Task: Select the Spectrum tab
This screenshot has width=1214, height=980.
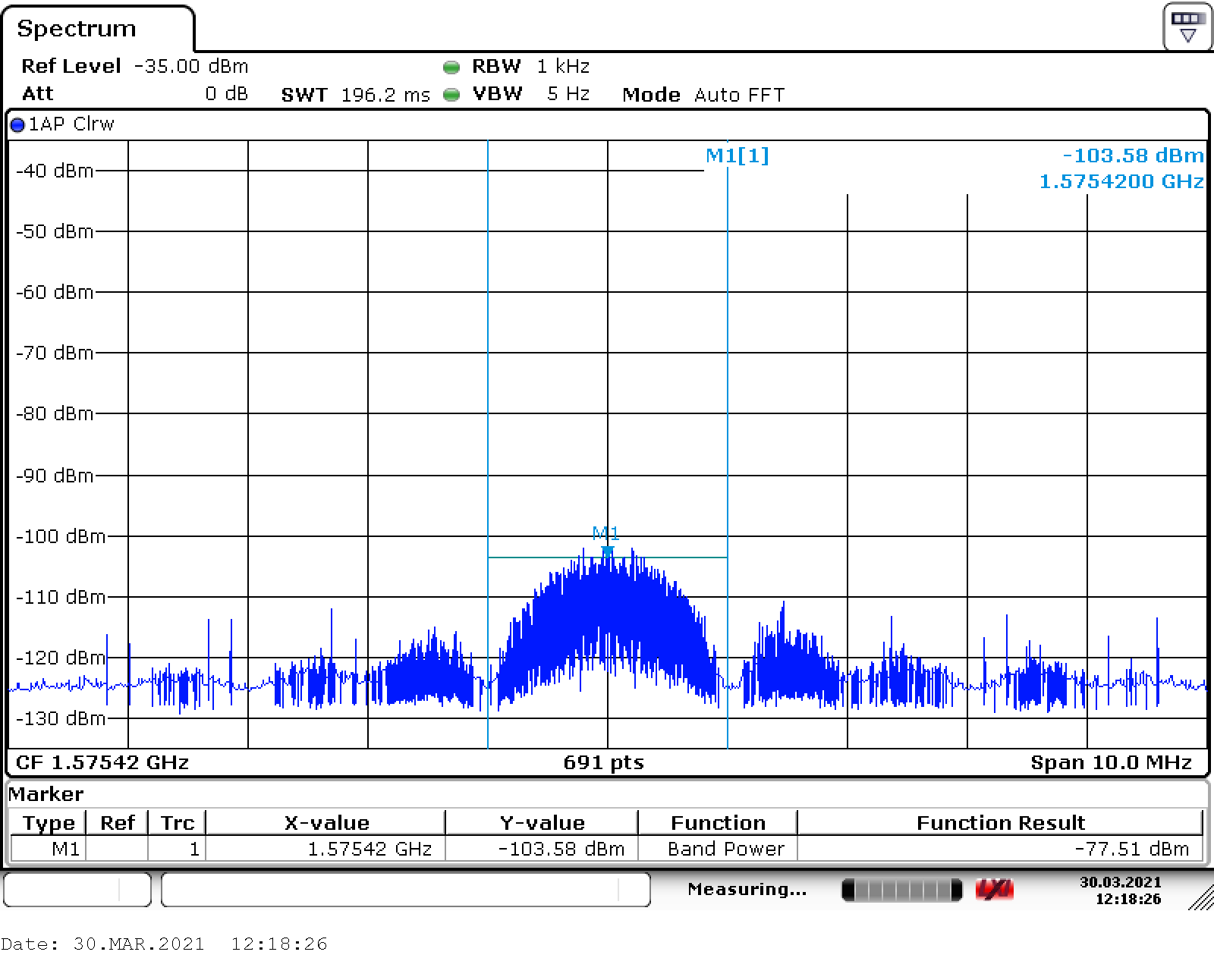Action: coord(77,29)
